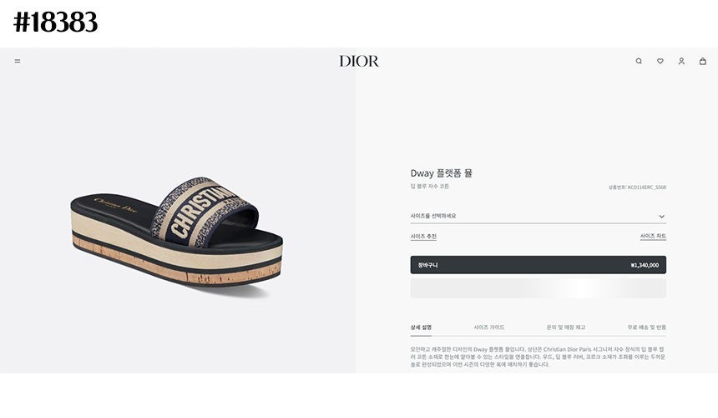Open the search magnifier icon
Viewport: 718px width, 418px height.
(639, 61)
